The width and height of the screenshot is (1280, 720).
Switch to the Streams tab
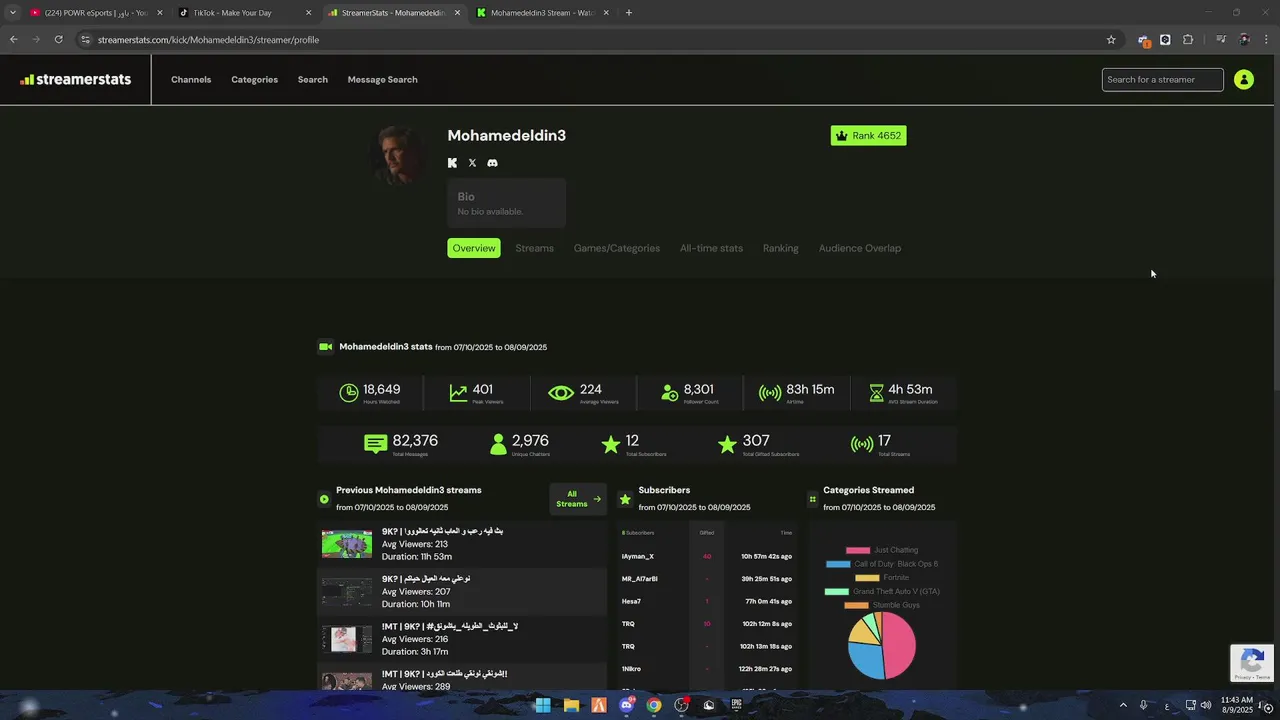click(534, 248)
